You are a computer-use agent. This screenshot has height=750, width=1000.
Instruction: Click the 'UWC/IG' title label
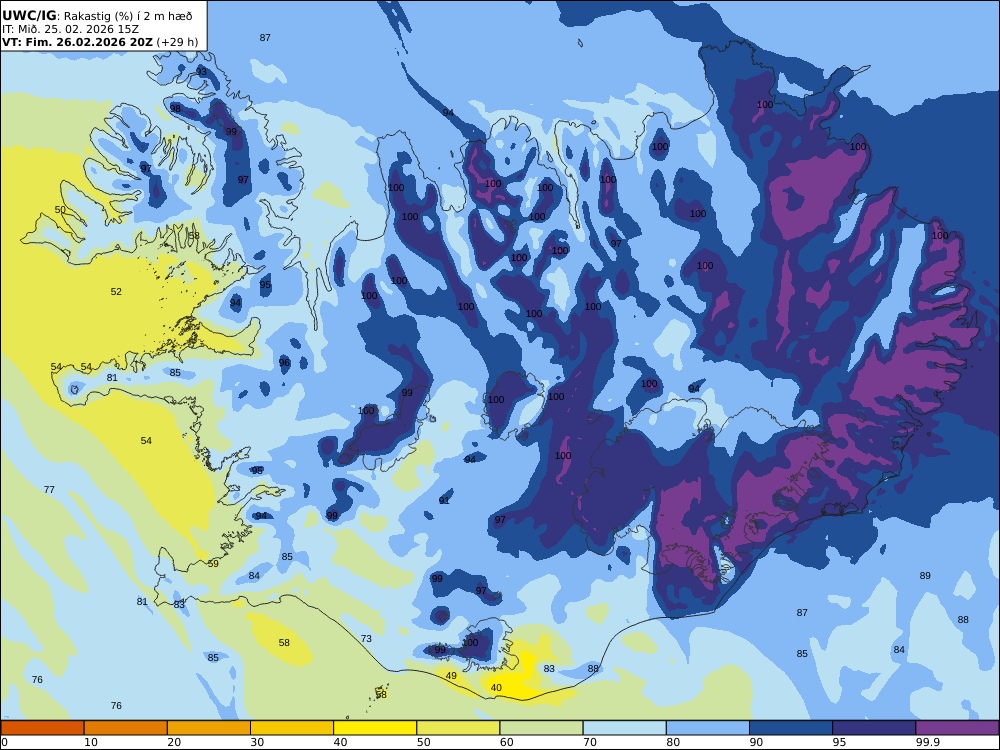(29, 16)
